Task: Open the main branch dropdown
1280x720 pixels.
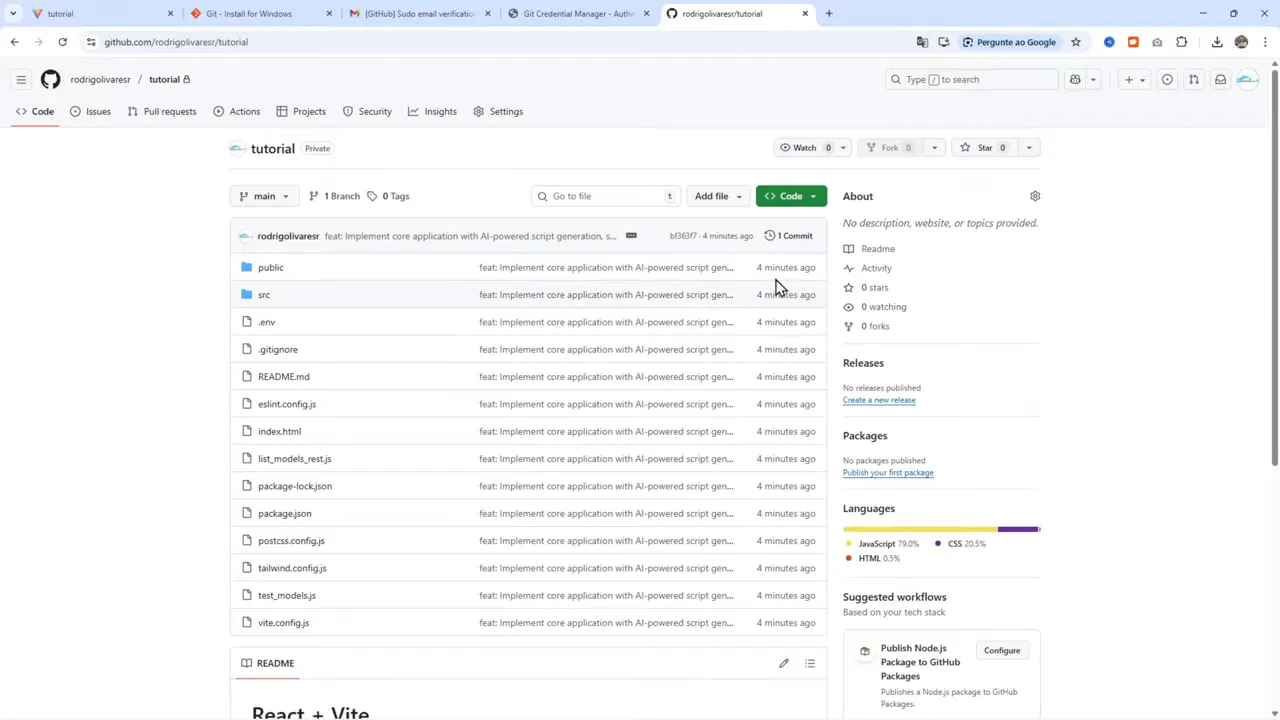Action: click(264, 196)
